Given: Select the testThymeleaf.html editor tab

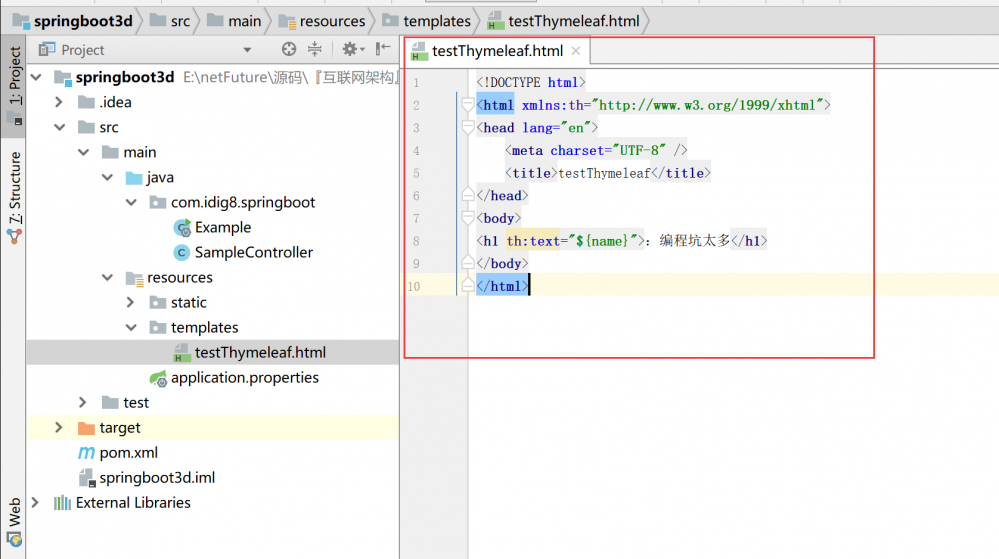Looking at the screenshot, I should (497, 51).
